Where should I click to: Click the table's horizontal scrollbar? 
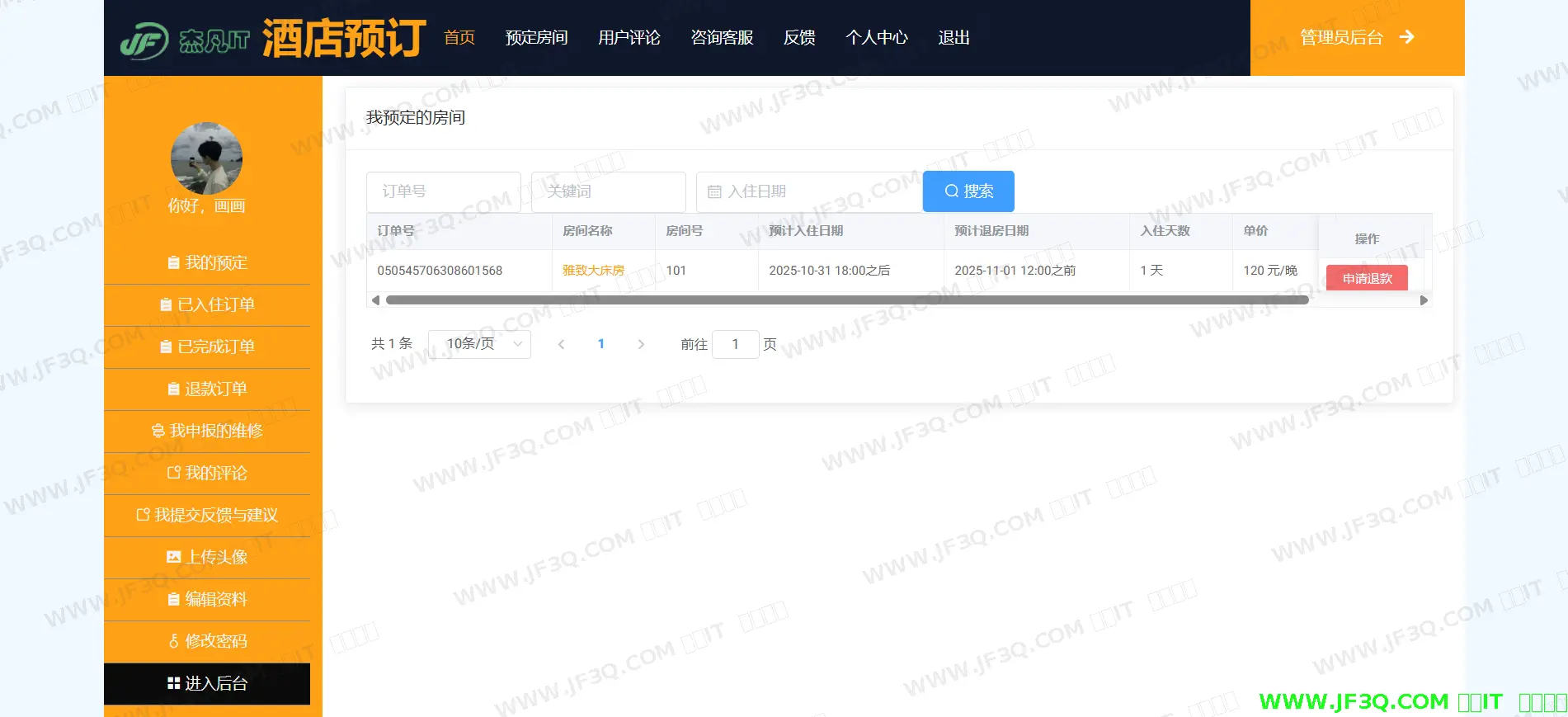(x=846, y=300)
